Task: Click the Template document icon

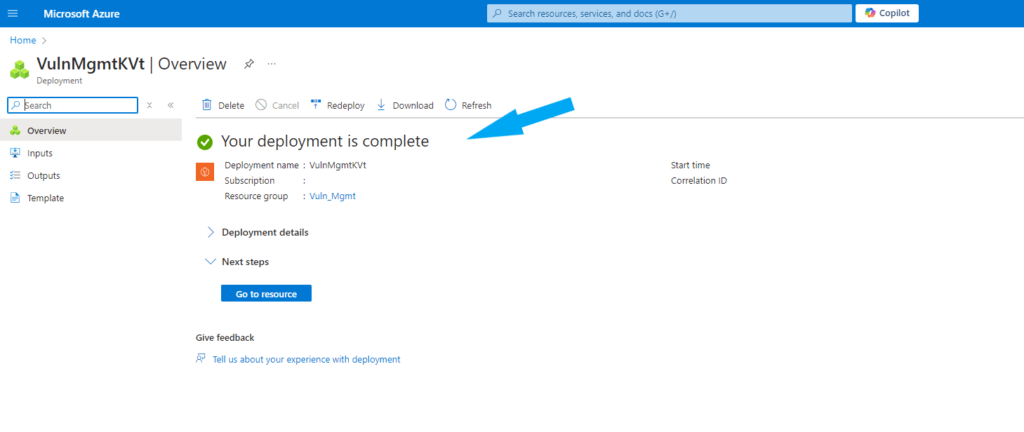Action: tap(15, 198)
